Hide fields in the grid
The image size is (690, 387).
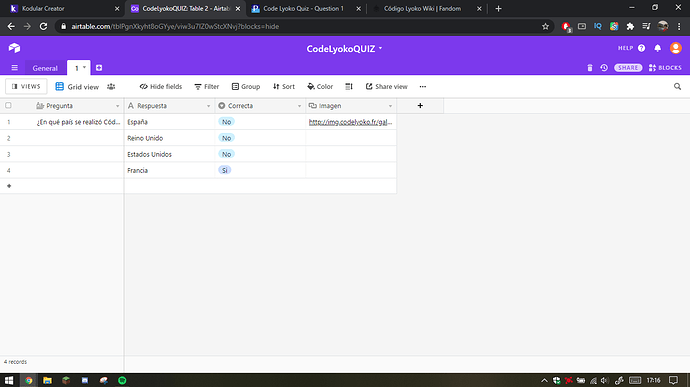(161, 87)
